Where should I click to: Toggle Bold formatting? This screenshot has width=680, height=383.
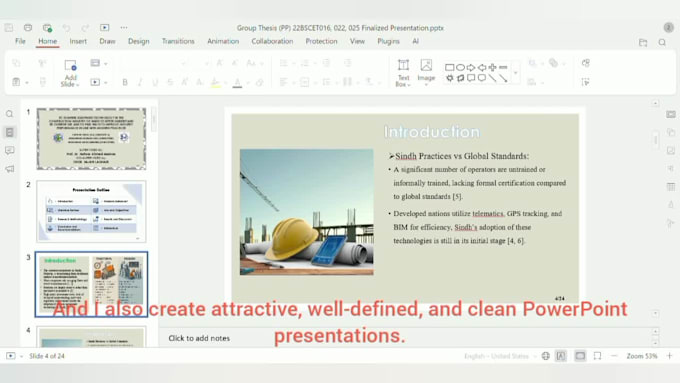tap(125, 82)
